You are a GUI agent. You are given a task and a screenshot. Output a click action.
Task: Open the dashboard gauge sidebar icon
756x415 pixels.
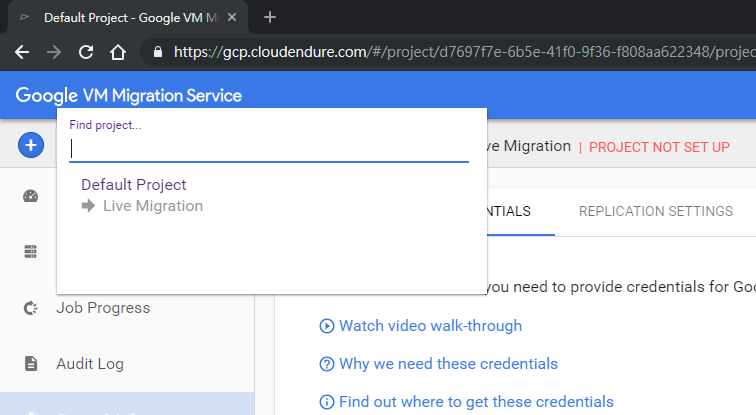click(x=30, y=196)
